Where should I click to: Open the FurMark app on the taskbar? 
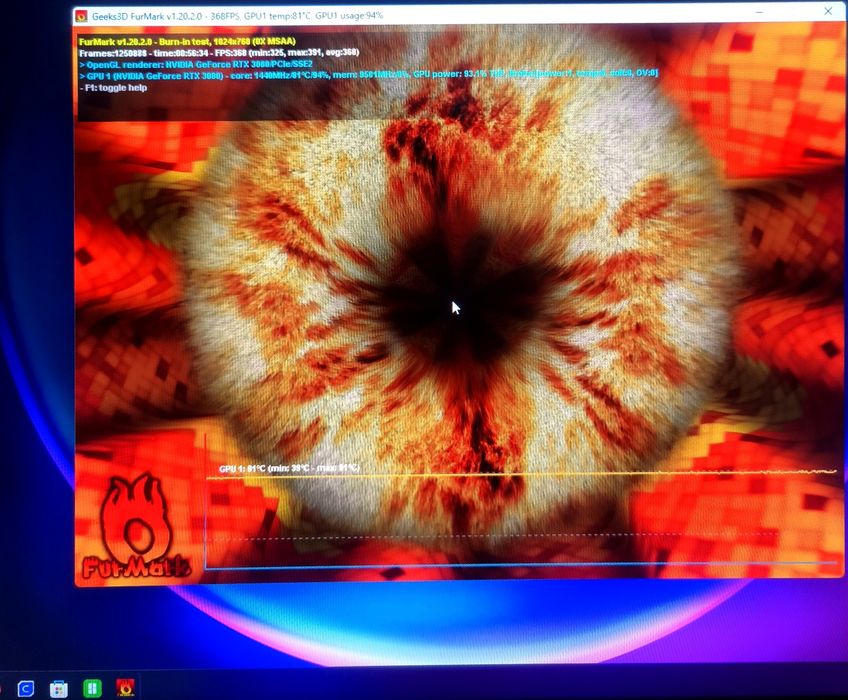click(125, 687)
